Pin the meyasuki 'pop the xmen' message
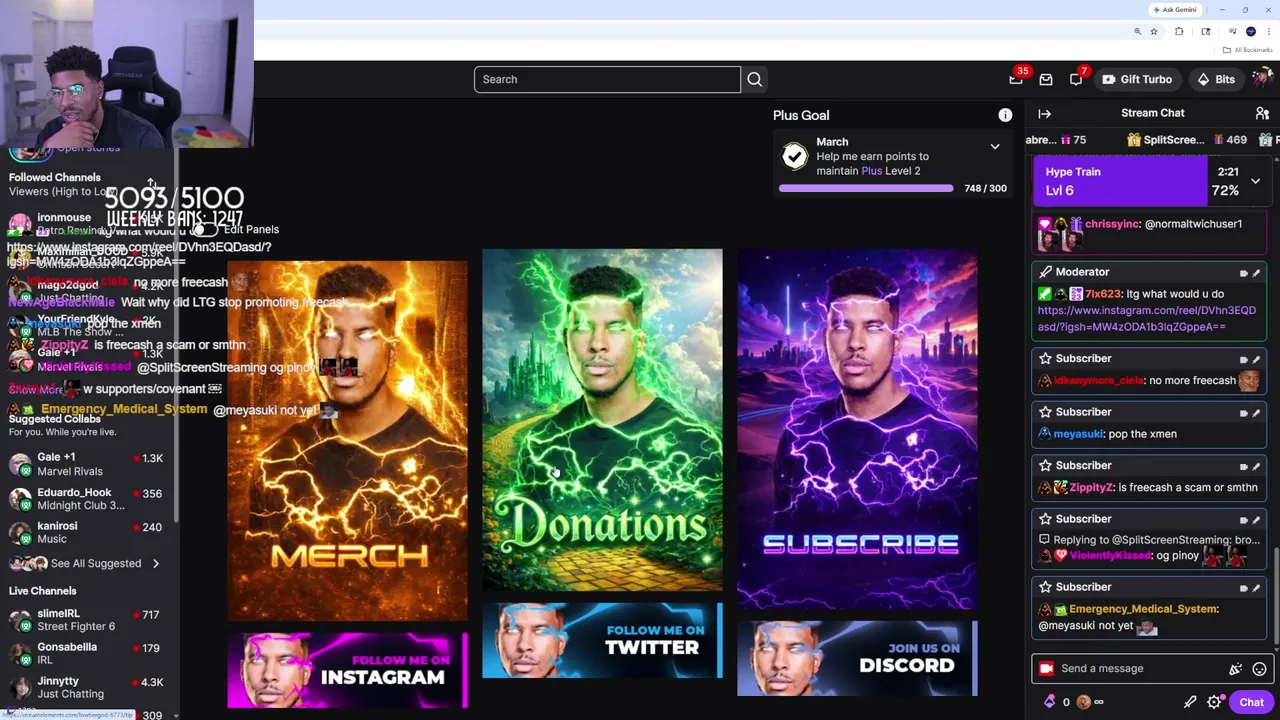This screenshot has height=720, width=1280. coord(1256,413)
